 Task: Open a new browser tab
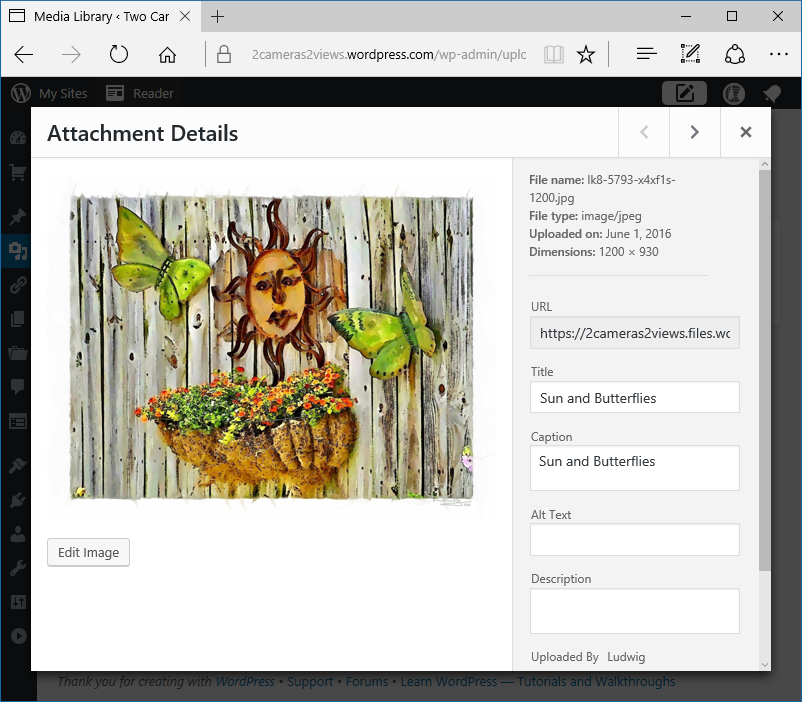coord(218,17)
